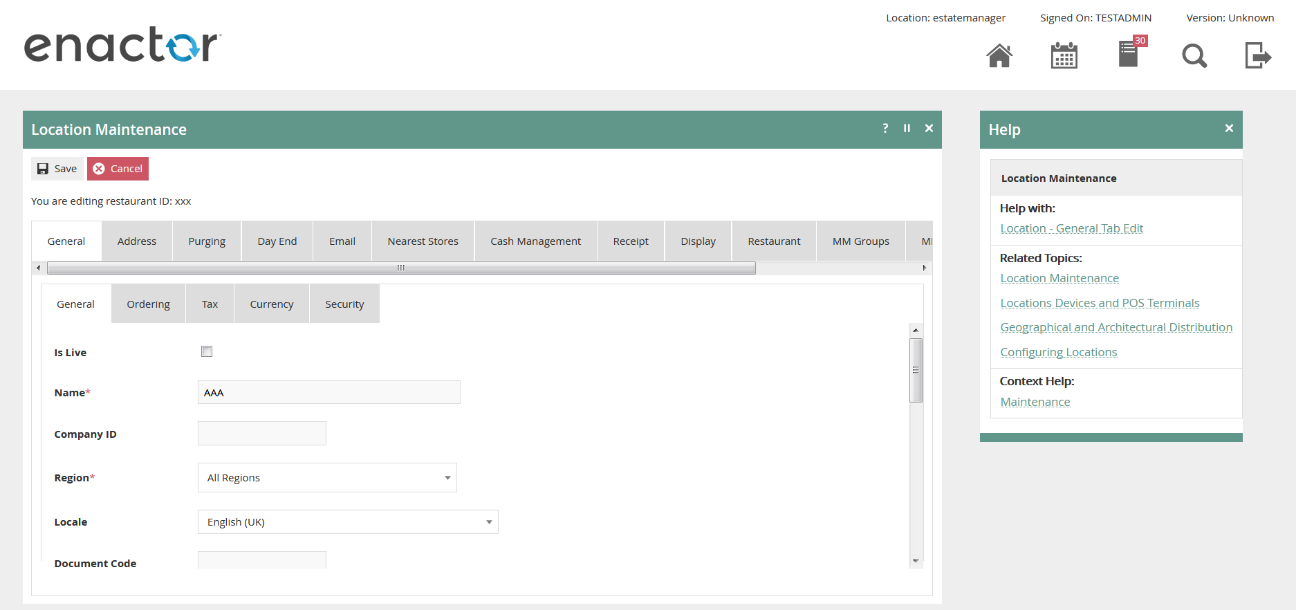Open notifications icon with 30 badge
The height and width of the screenshot is (610, 1296).
point(1130,53)
